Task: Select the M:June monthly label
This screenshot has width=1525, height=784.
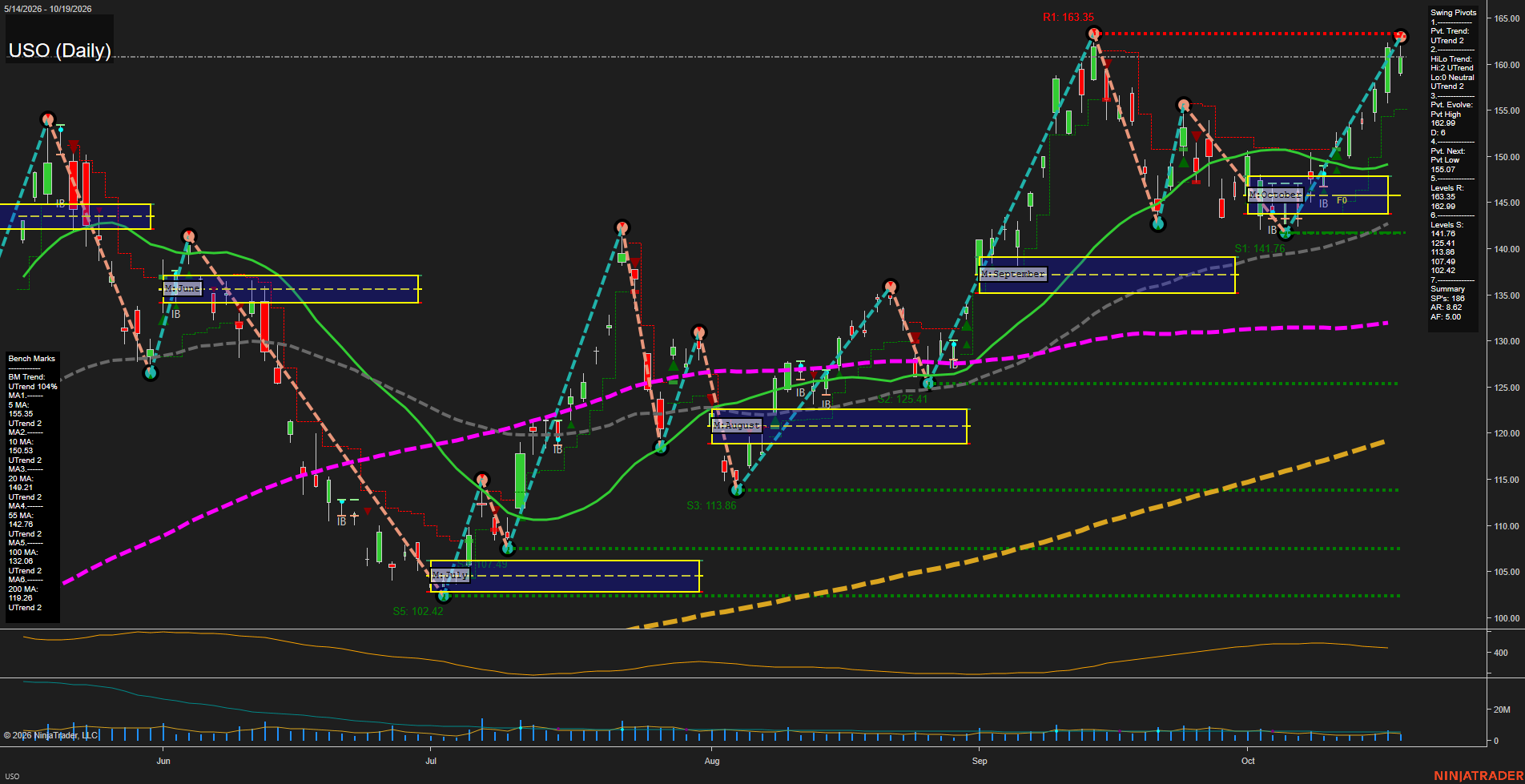Action: 183,288
